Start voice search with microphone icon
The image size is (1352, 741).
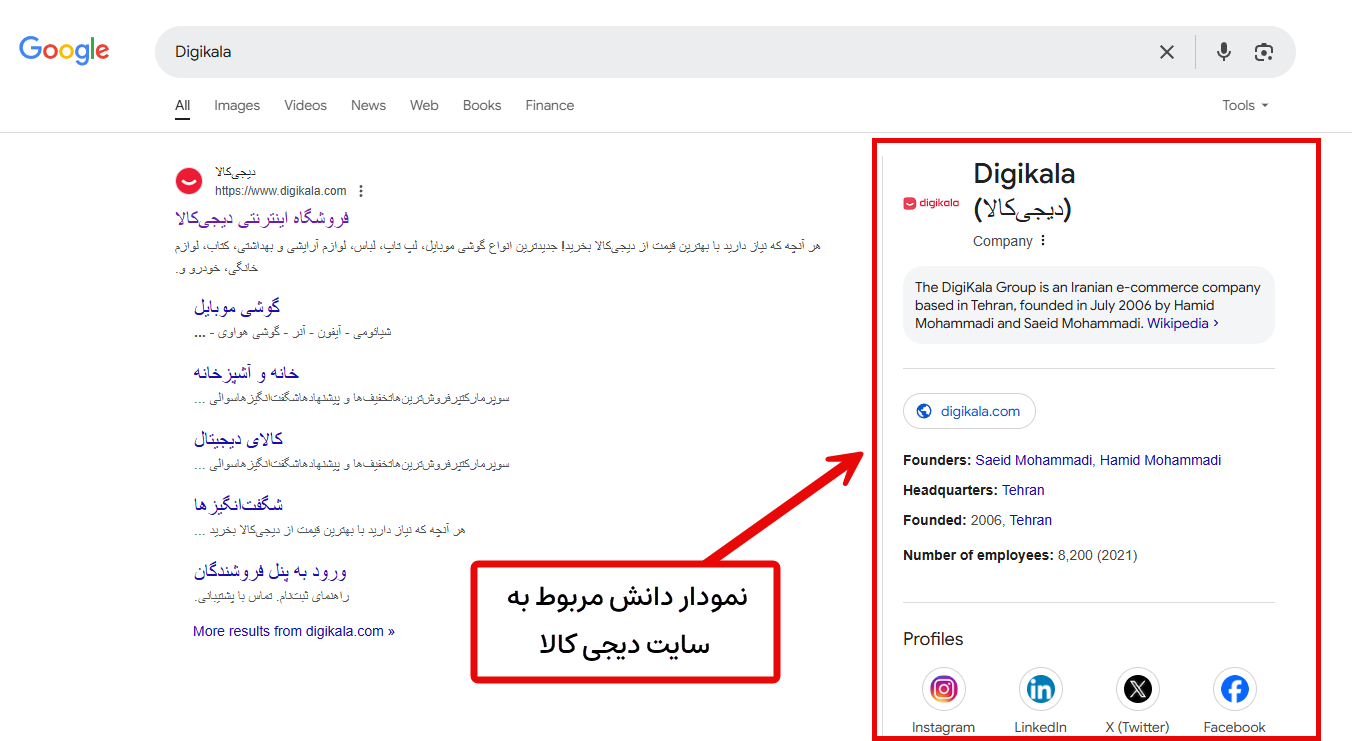(x=1224, y=52)
